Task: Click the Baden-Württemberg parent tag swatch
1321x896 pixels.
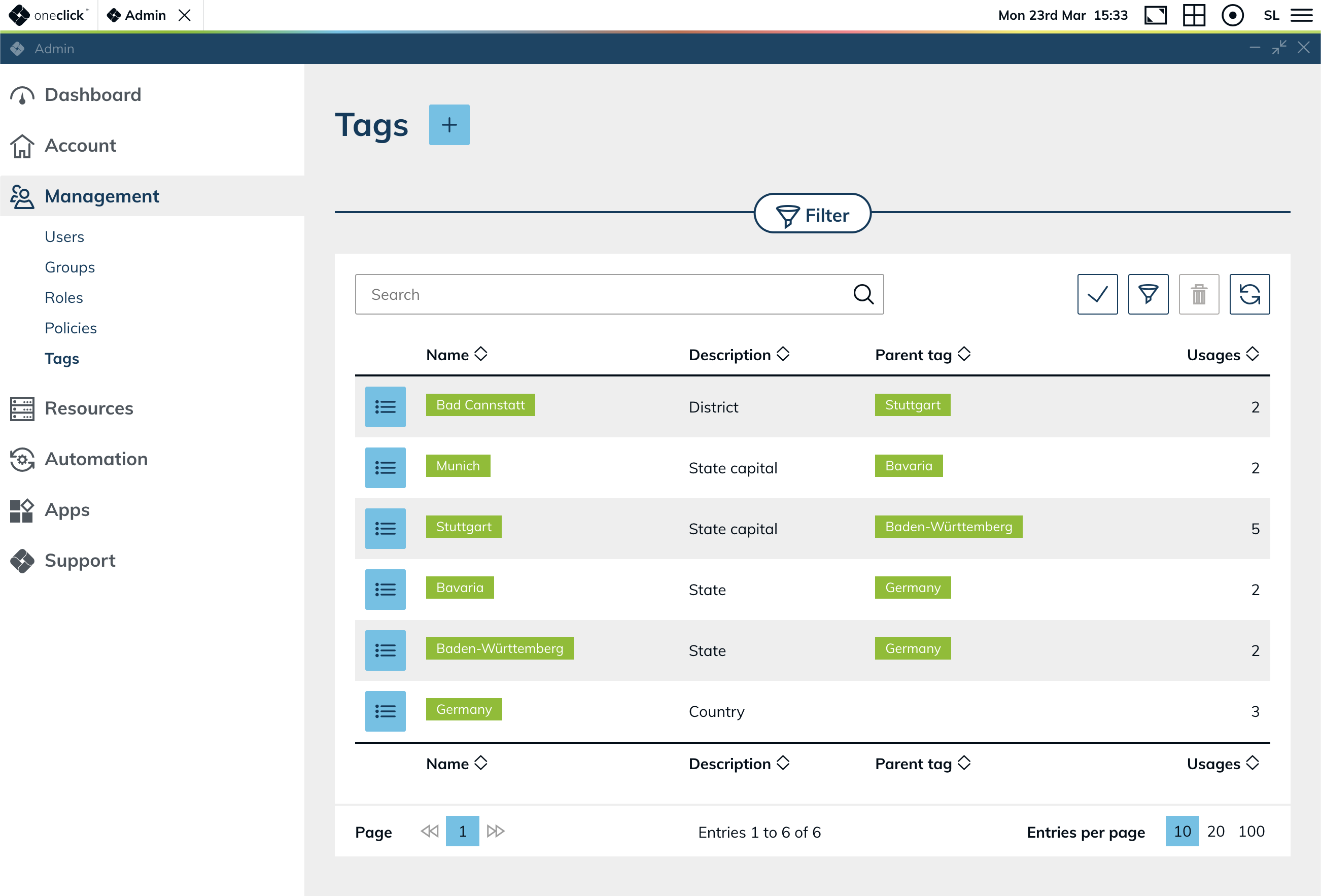Action: [x=948, y=527]
